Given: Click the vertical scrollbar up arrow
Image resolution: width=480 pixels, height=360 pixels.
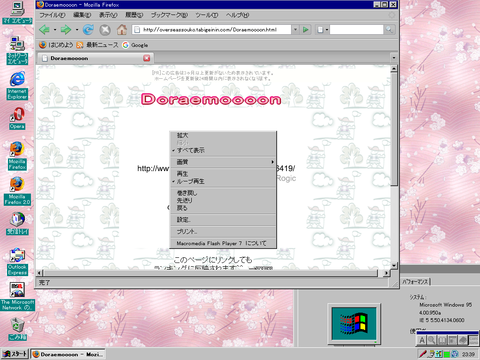Looking at the screenshot, I should point(394,69).
